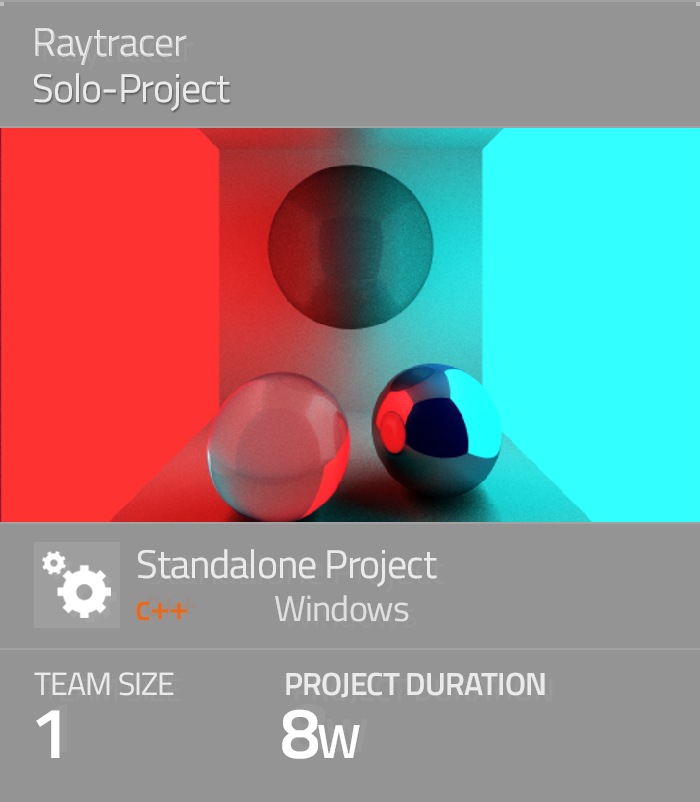Viewport: 700px width, 802px height.
Task: Click the small cog in the gears icon
Action: (x=51, y=563)
